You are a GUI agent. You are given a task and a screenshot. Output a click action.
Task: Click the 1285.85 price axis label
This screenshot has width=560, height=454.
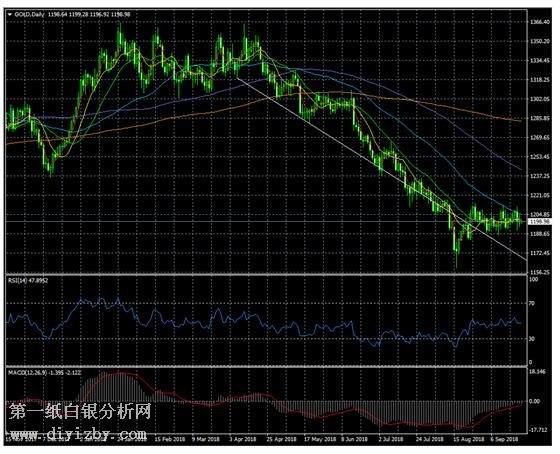click(x=540, y=118)
